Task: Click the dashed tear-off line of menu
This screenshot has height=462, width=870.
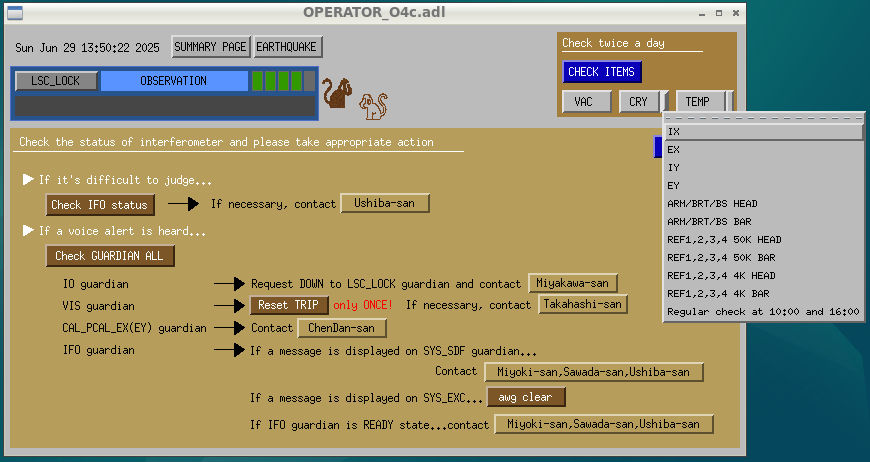Action: coord(763,118)
